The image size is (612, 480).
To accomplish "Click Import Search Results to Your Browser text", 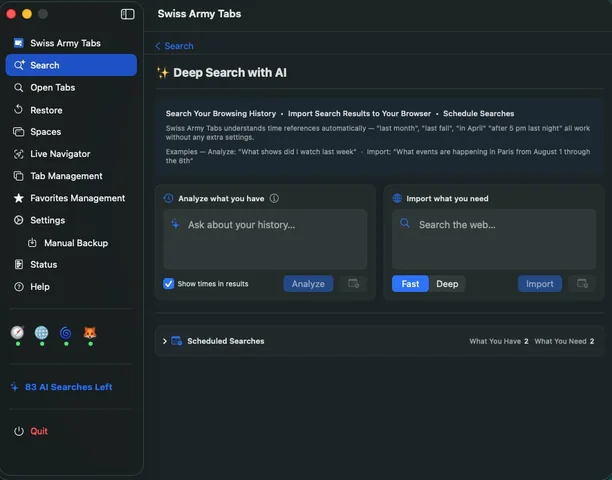I will (x=359, y=114).
